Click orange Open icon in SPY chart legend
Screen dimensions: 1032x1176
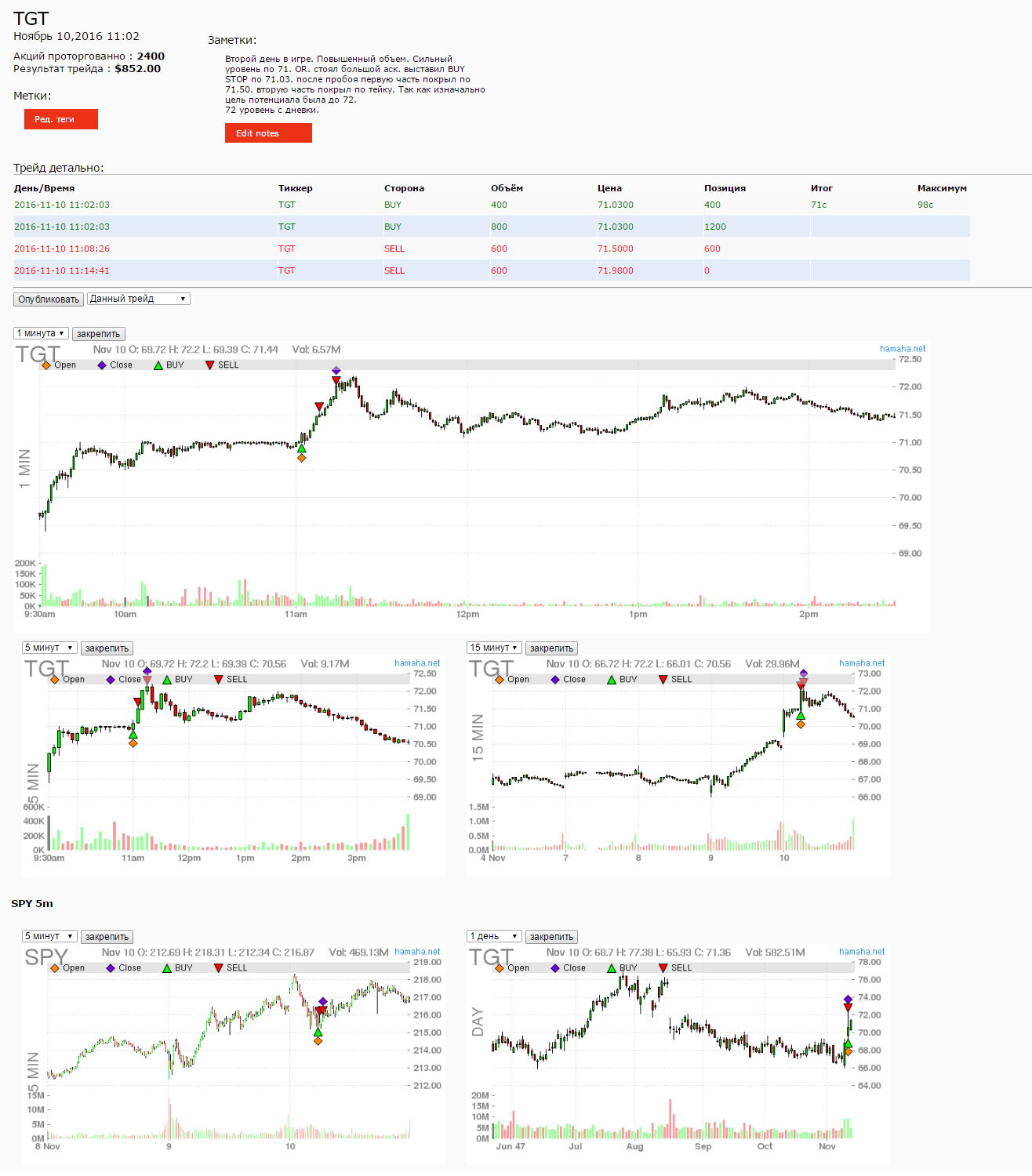click(55, 968)
